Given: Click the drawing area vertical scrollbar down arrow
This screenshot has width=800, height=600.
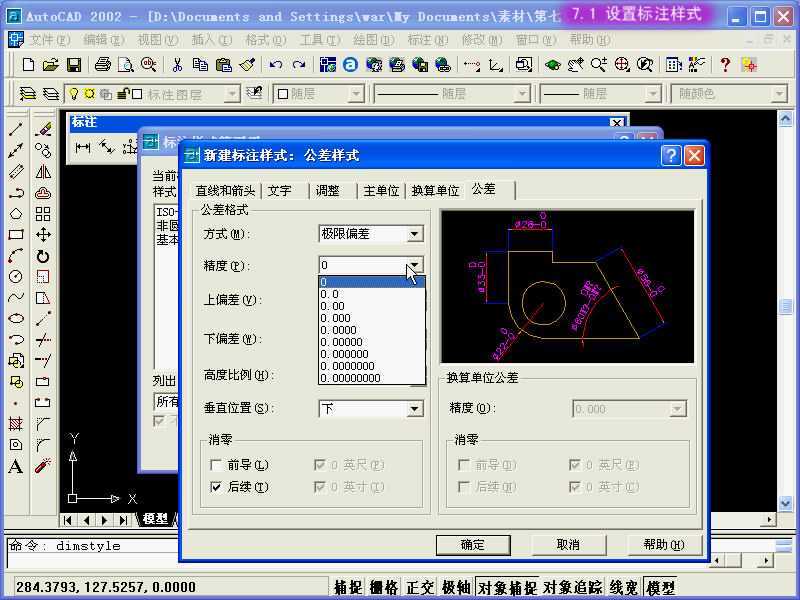Looking at the screenshot, I should click(786, 504).
